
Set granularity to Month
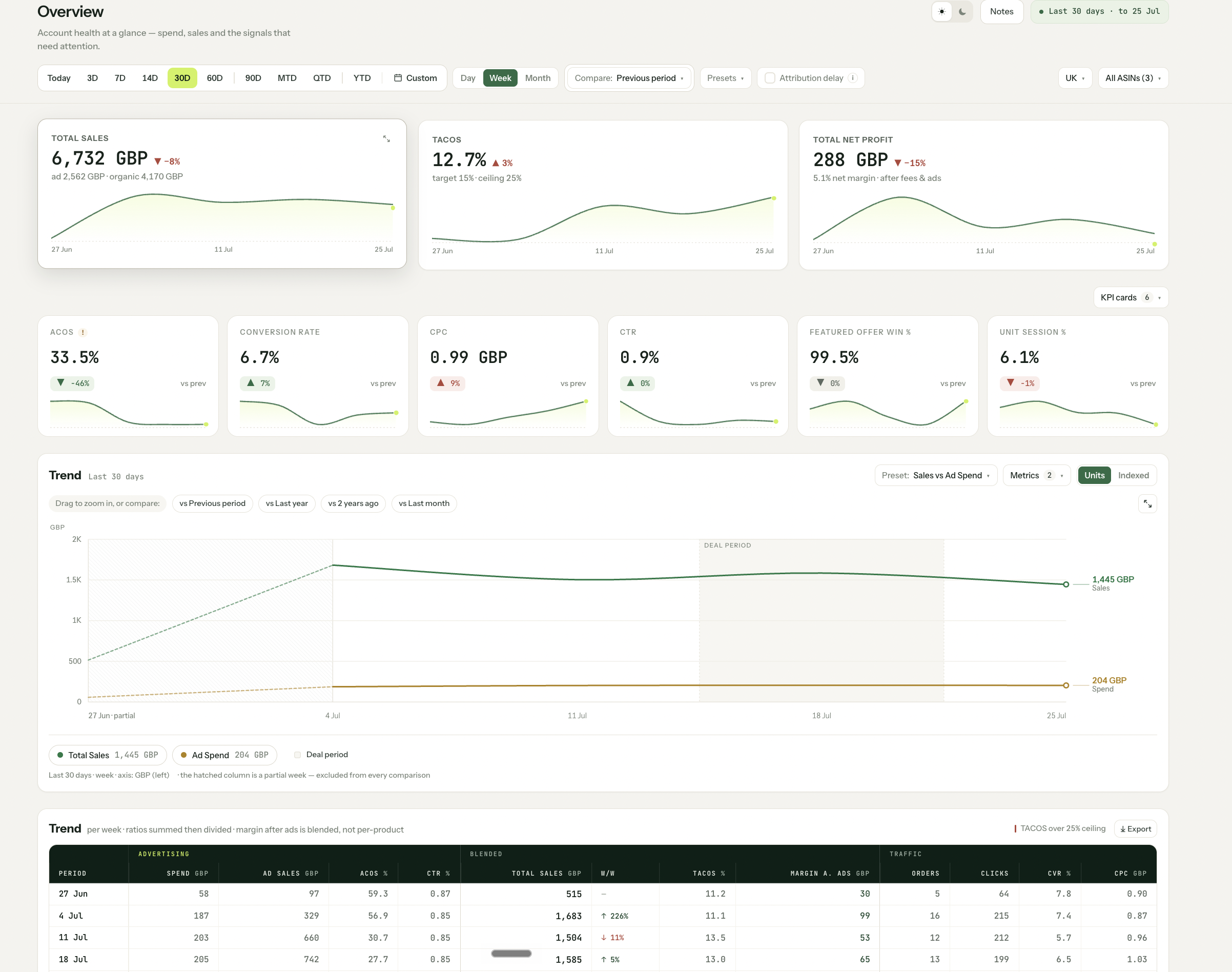pos(538,78)
